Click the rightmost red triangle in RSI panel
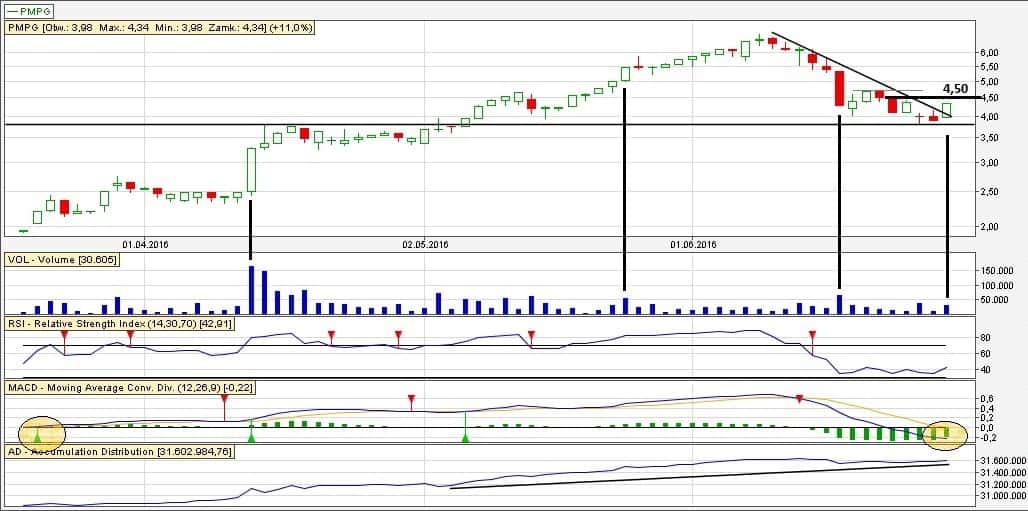 click(812, 335)
